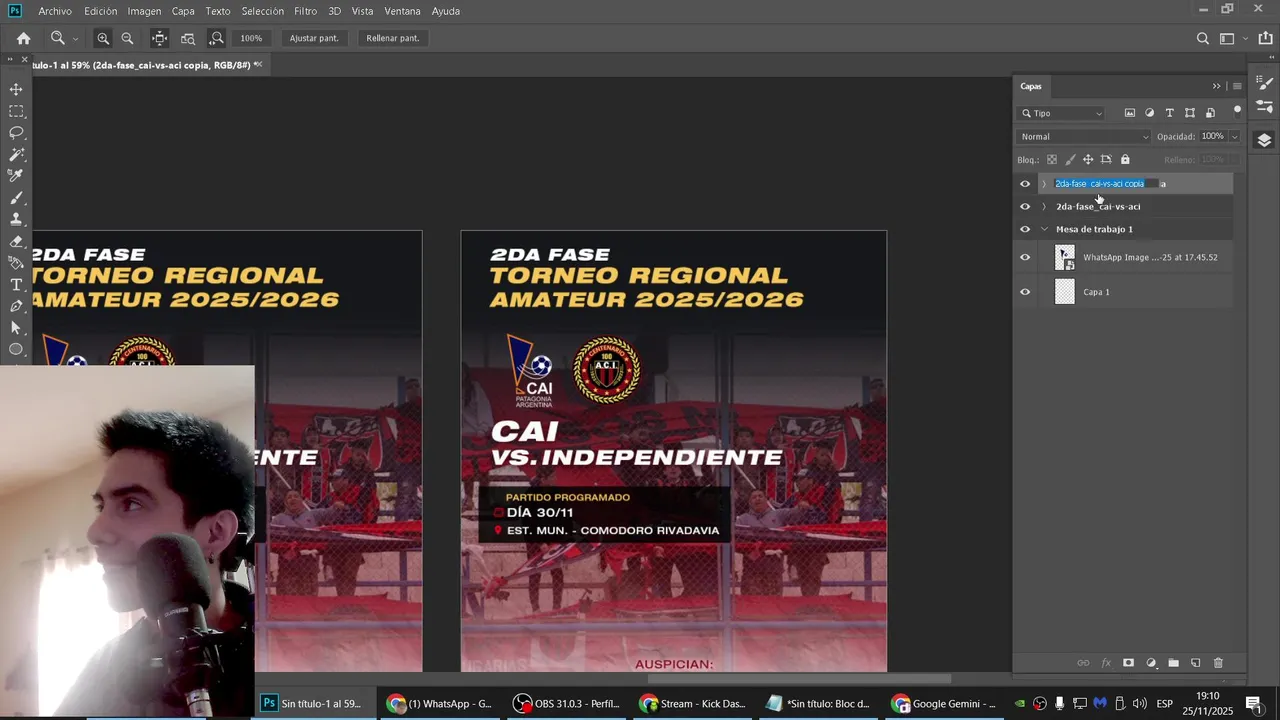Viewport: 1280px width, 720px height.
Task: Collapse the Mesa de trabajo 1 artboard
Action: click(1044, 230)
